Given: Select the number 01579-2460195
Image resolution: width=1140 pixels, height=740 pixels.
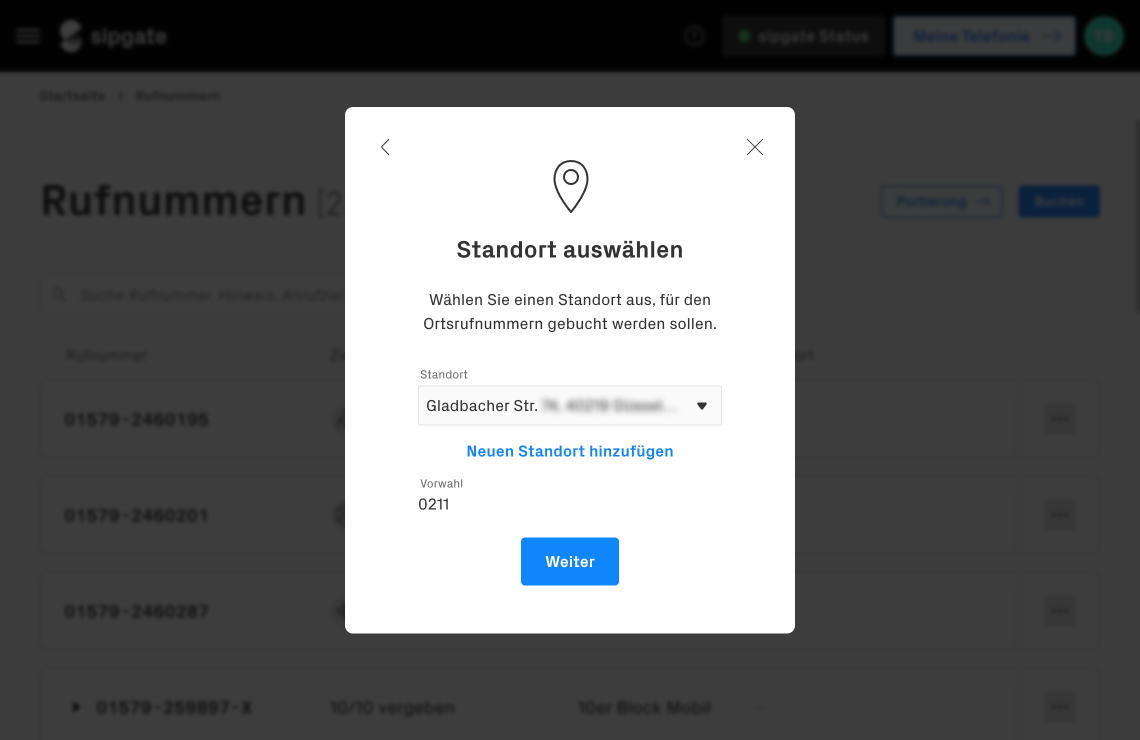Looking at the screenshot, I should coord(137,419).
